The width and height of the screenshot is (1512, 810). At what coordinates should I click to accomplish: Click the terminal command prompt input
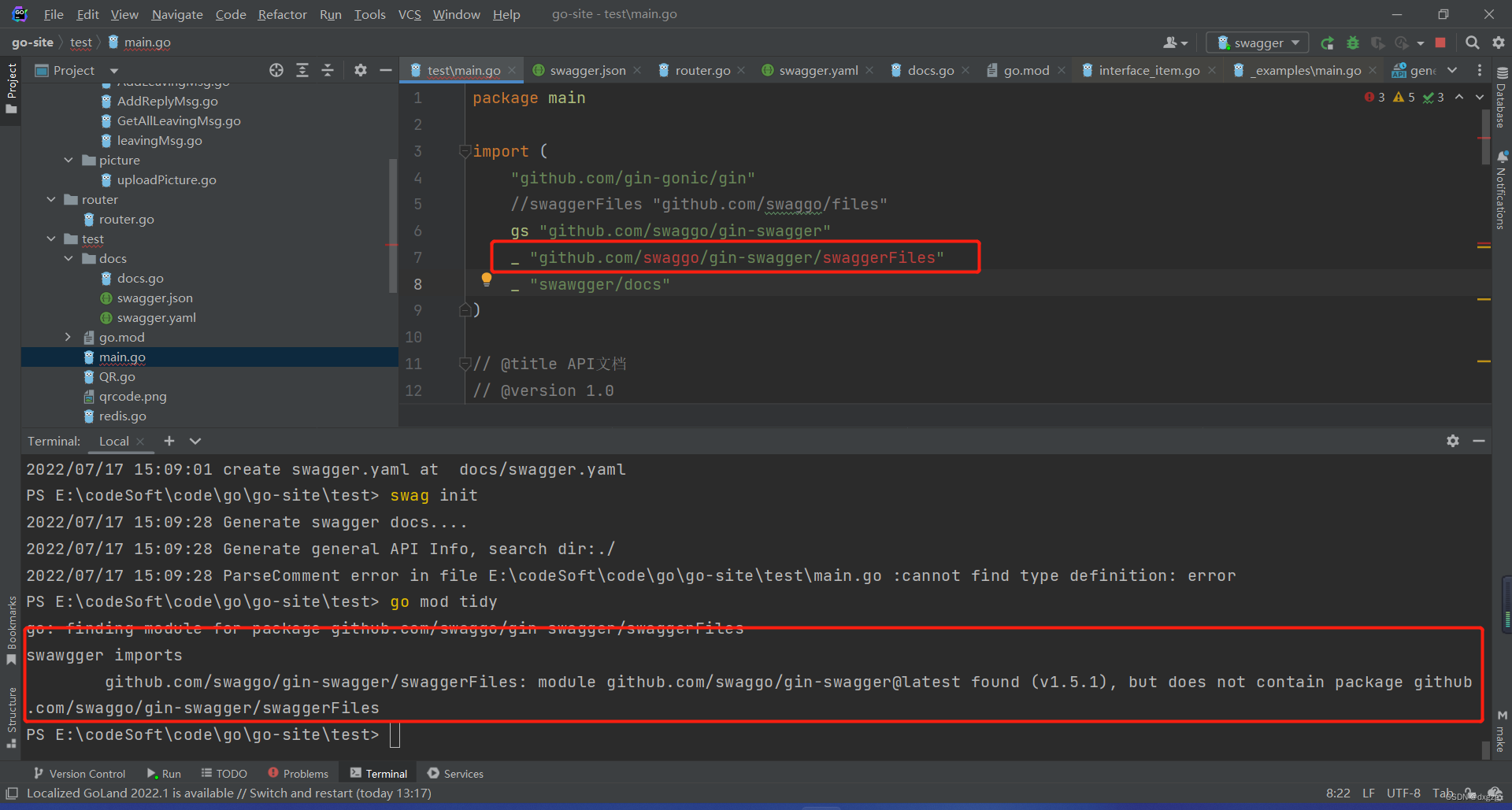[x=395, y=734]
